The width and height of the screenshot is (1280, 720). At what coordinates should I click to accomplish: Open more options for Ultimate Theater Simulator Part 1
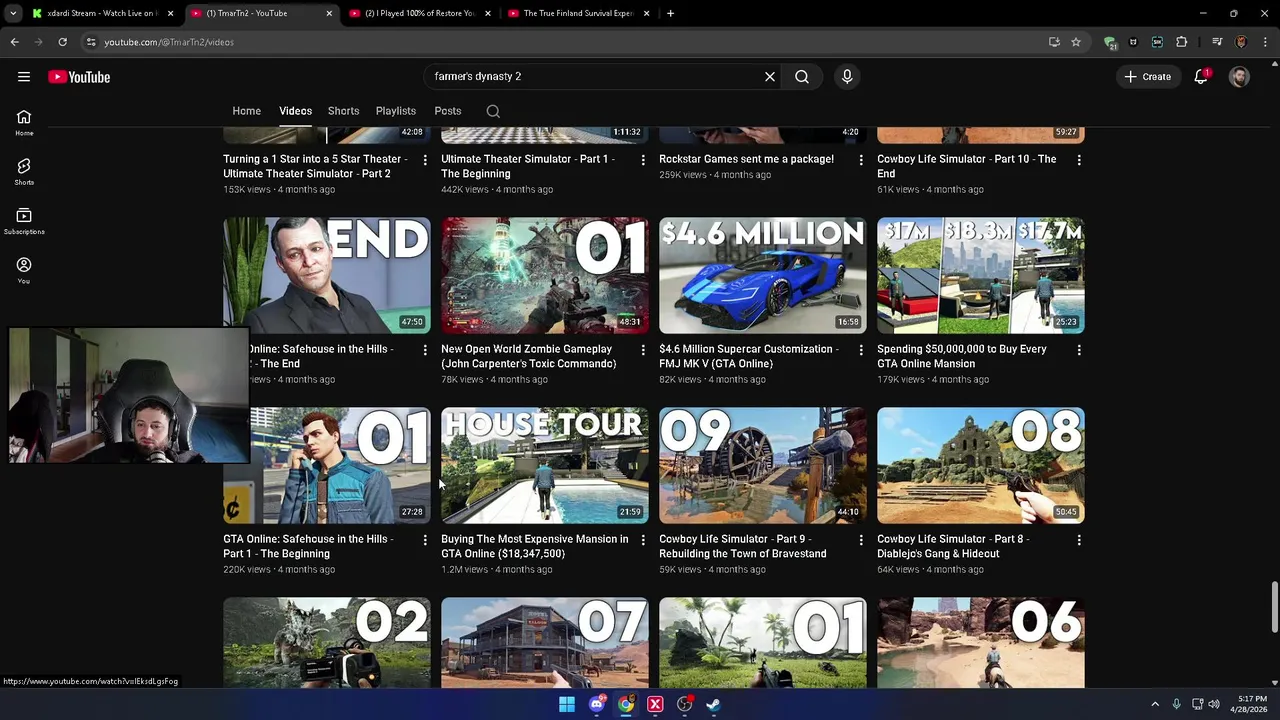click(x=643, y=160)
